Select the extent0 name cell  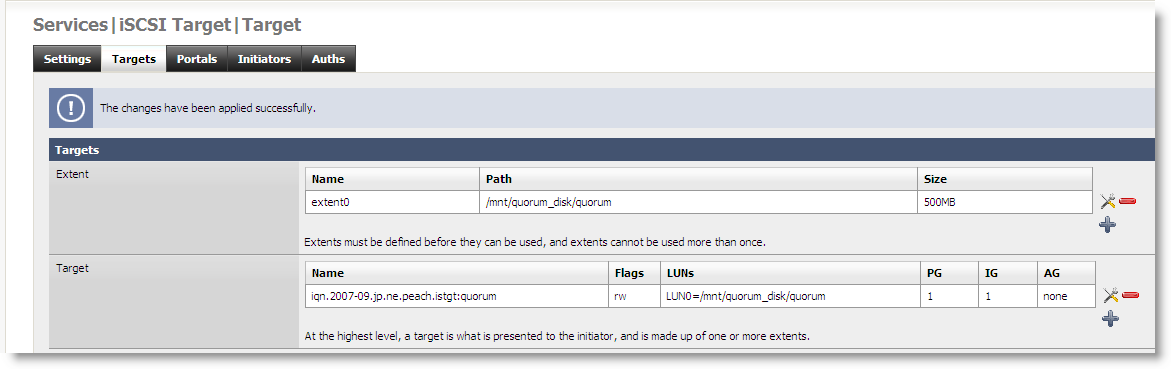click(x=392, y=202)
